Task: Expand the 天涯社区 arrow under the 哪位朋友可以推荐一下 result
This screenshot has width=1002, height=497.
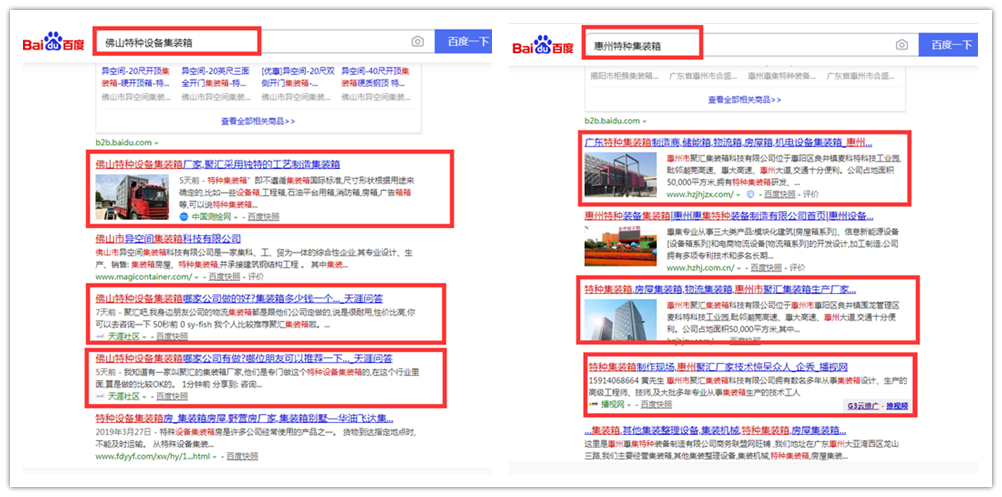Action: tap(144, 397)
